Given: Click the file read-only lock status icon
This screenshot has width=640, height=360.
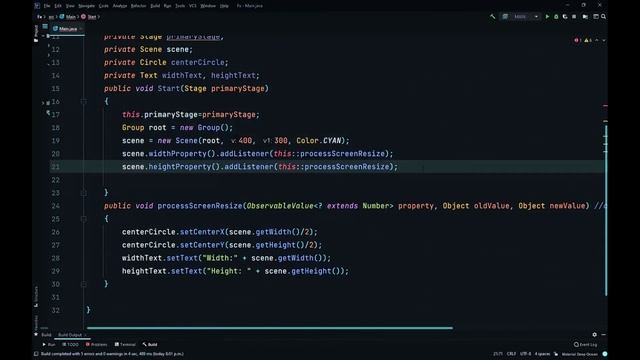Looking at the screenshot, I should pyautogui.click(x=556, y=354).
